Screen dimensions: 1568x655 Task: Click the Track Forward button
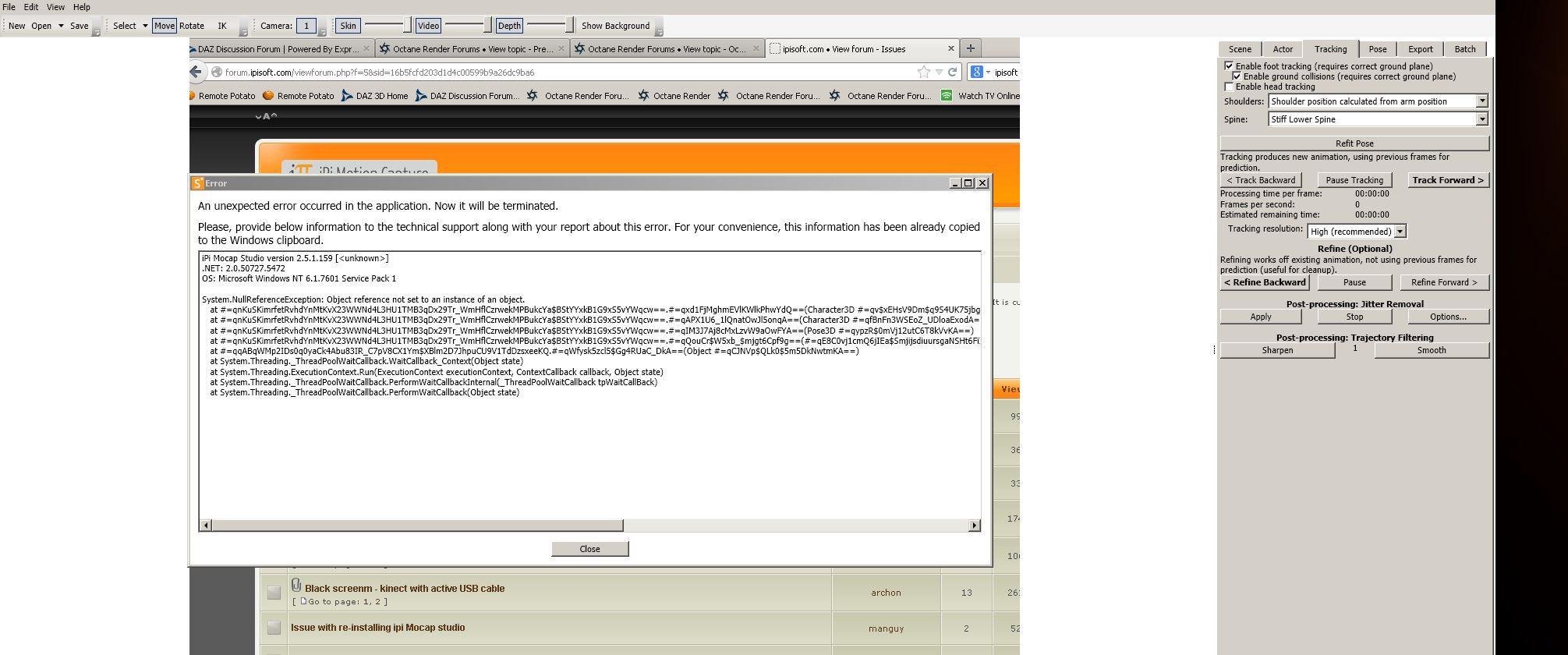(1448, 180)
